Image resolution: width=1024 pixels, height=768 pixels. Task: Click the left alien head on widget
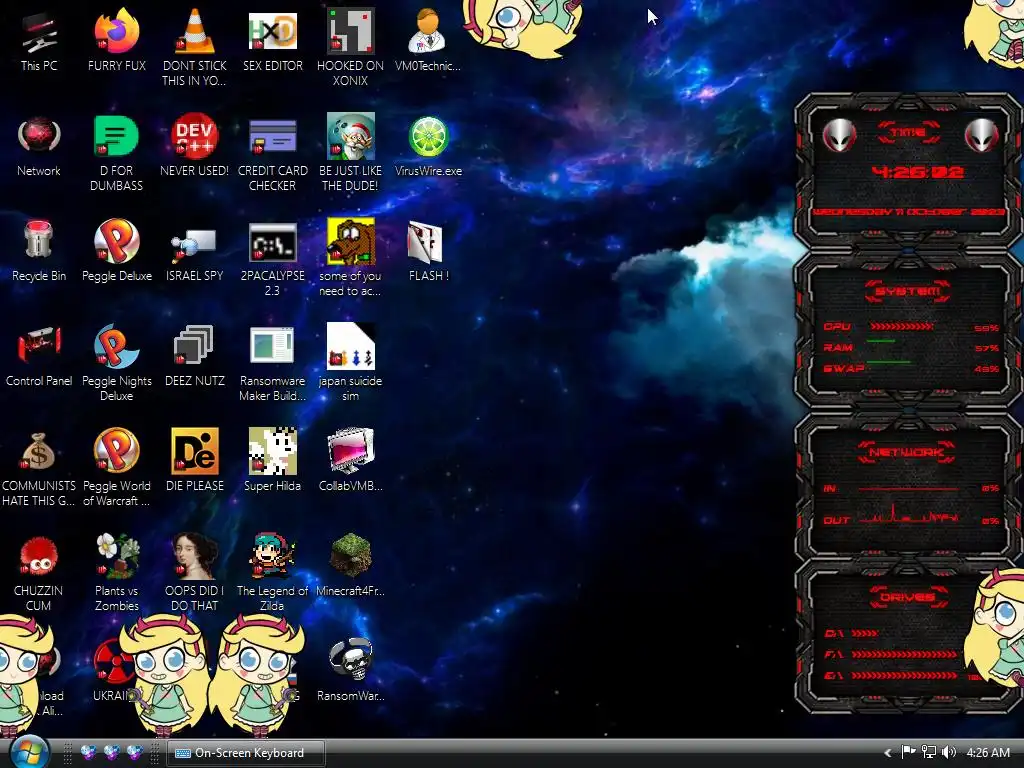(x=839, y=136)
